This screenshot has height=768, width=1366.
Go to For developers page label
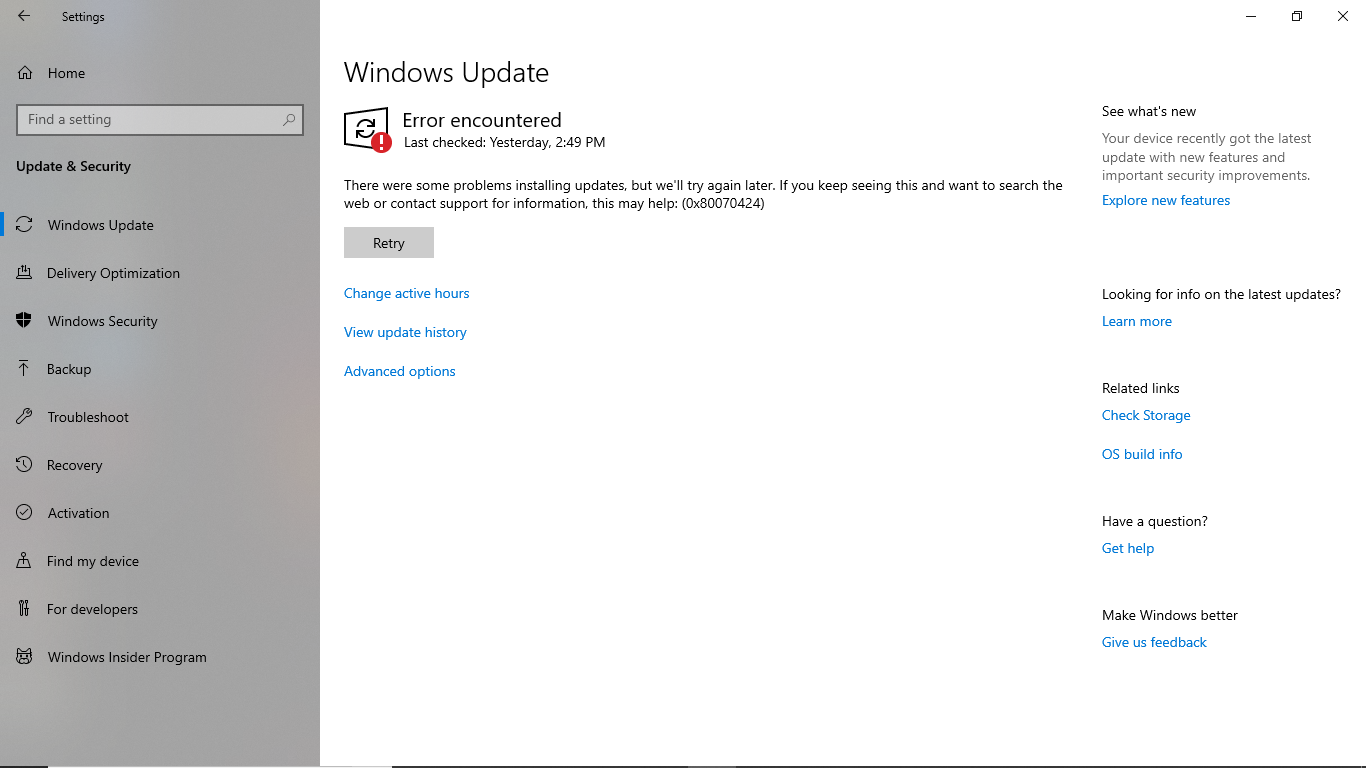tap(93, 609)
